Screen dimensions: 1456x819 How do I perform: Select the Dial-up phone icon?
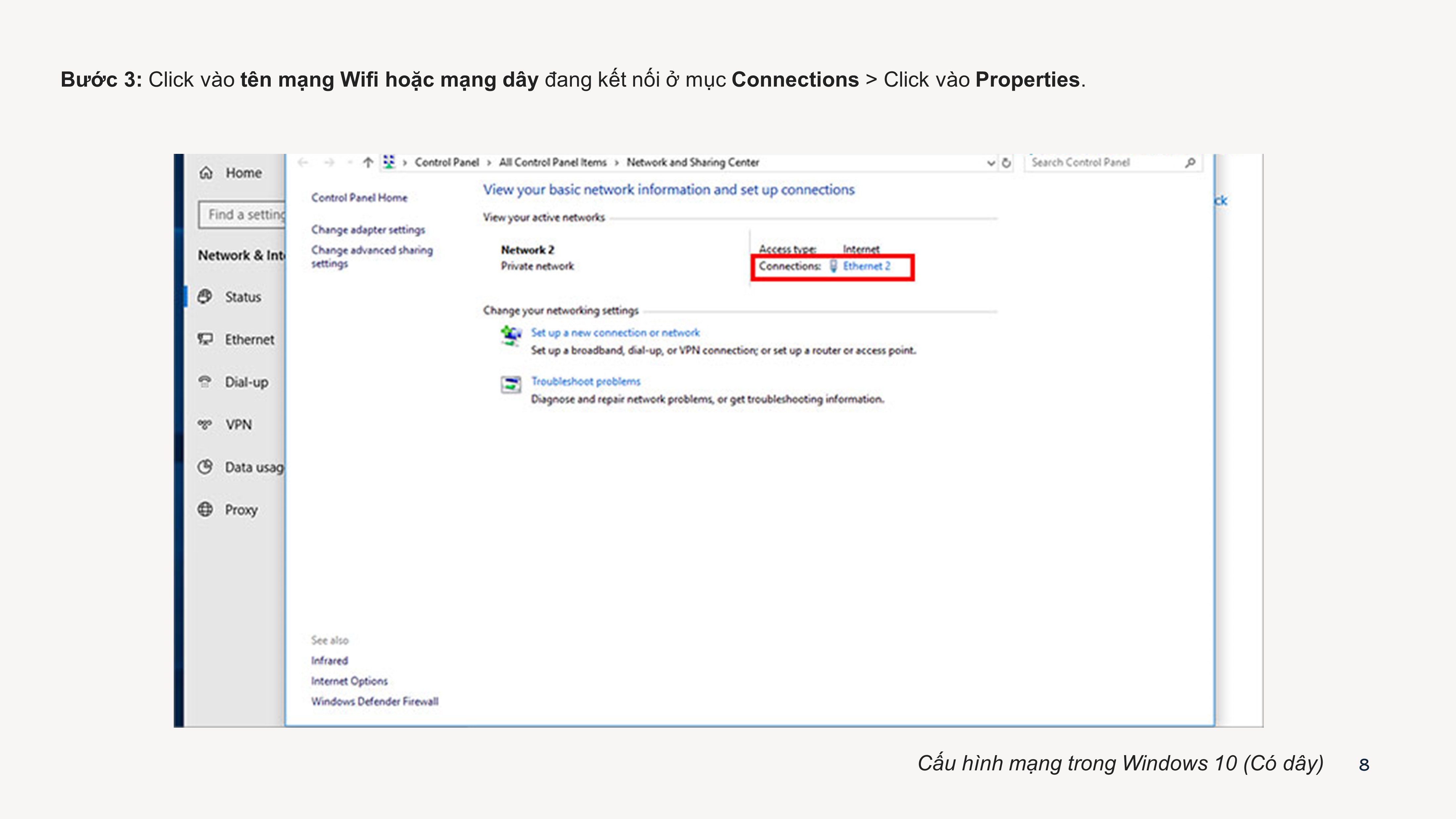[205, 382]
